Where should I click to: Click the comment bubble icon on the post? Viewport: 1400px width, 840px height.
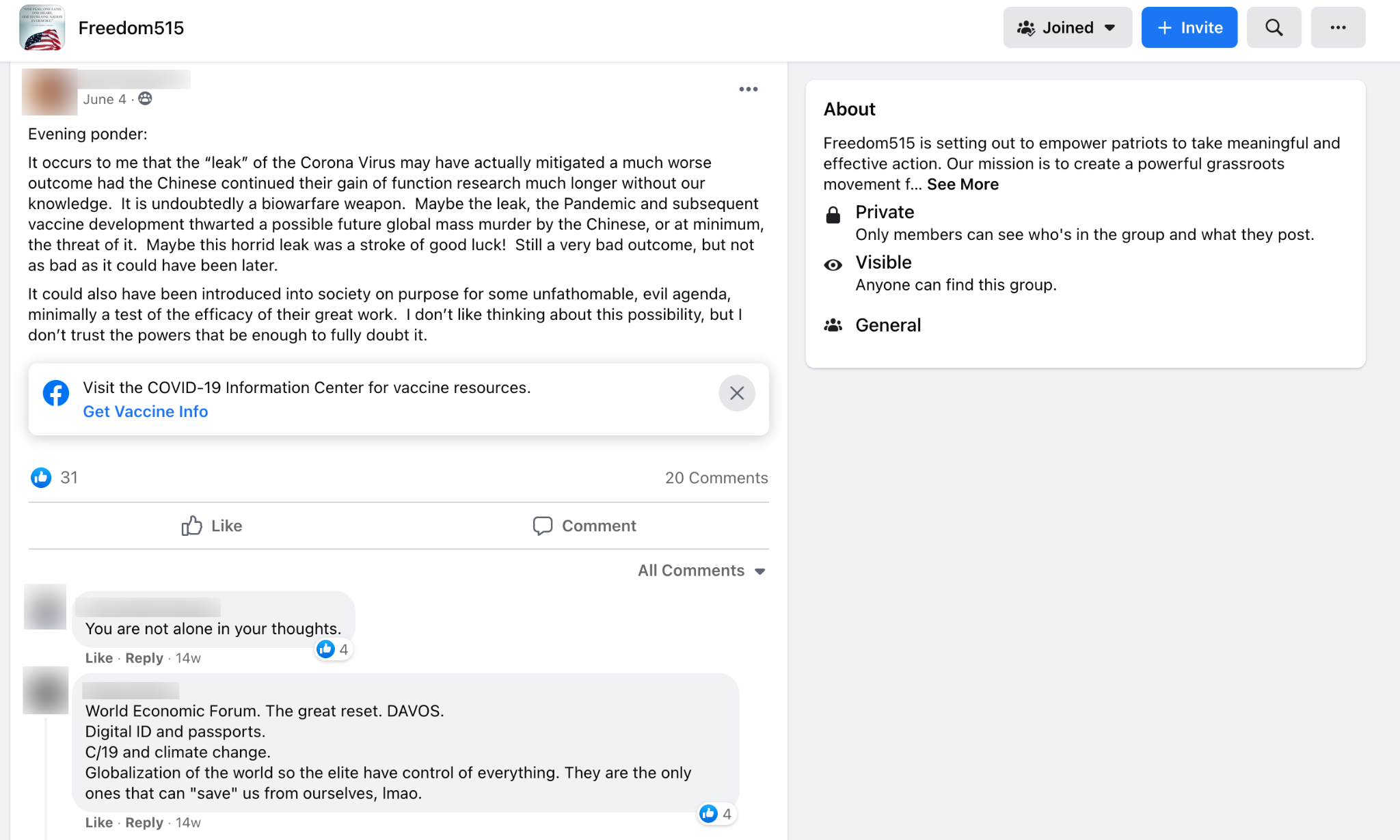[x=542, y=526]
